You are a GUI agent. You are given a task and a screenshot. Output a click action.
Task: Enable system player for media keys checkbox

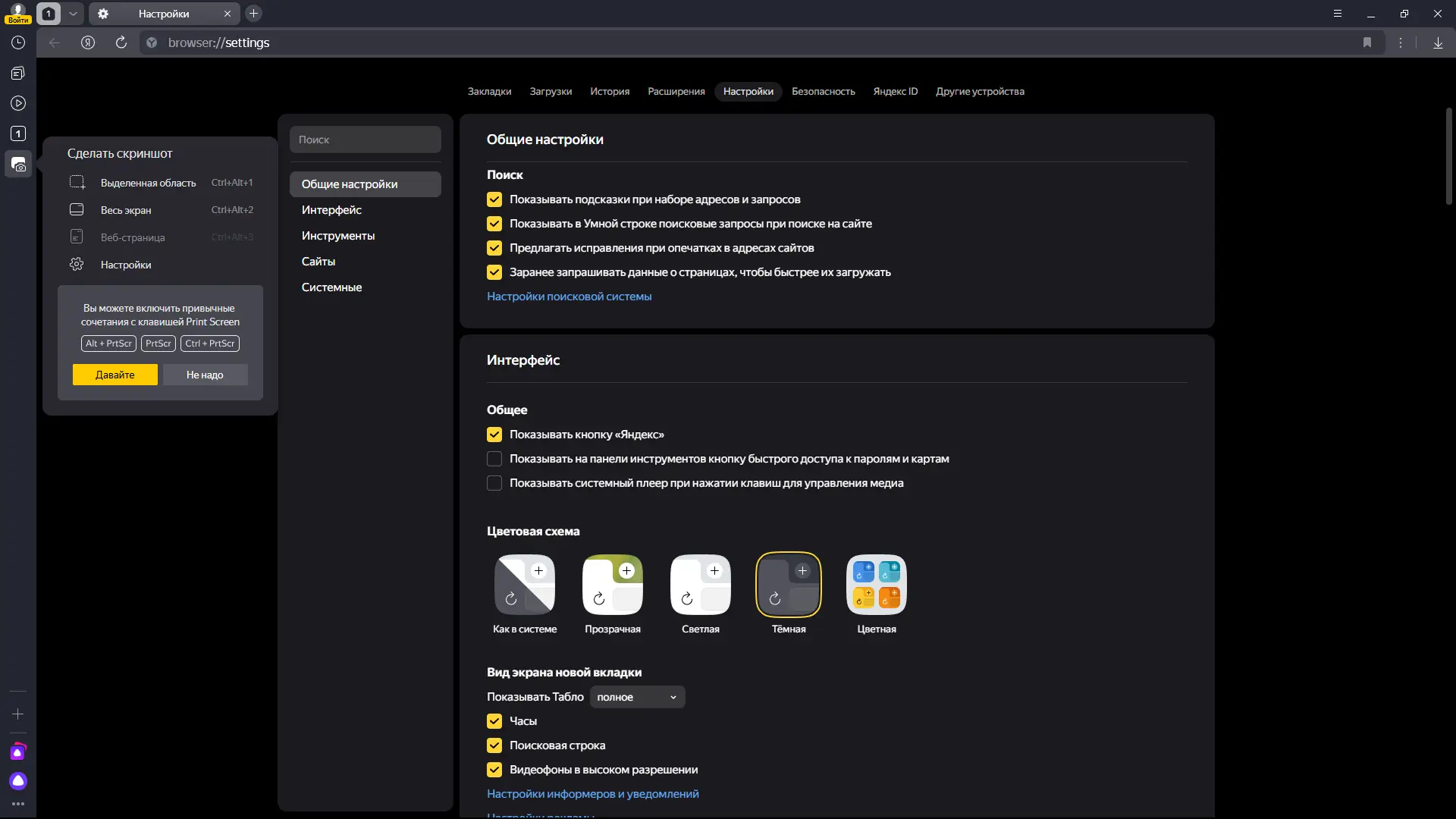(x=494, y=483)
